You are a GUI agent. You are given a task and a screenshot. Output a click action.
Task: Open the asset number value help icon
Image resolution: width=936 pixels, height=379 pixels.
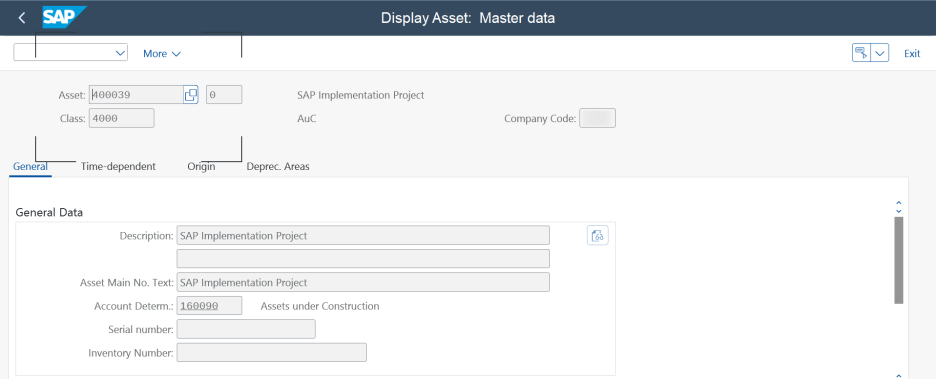click(x=191, y=95)
